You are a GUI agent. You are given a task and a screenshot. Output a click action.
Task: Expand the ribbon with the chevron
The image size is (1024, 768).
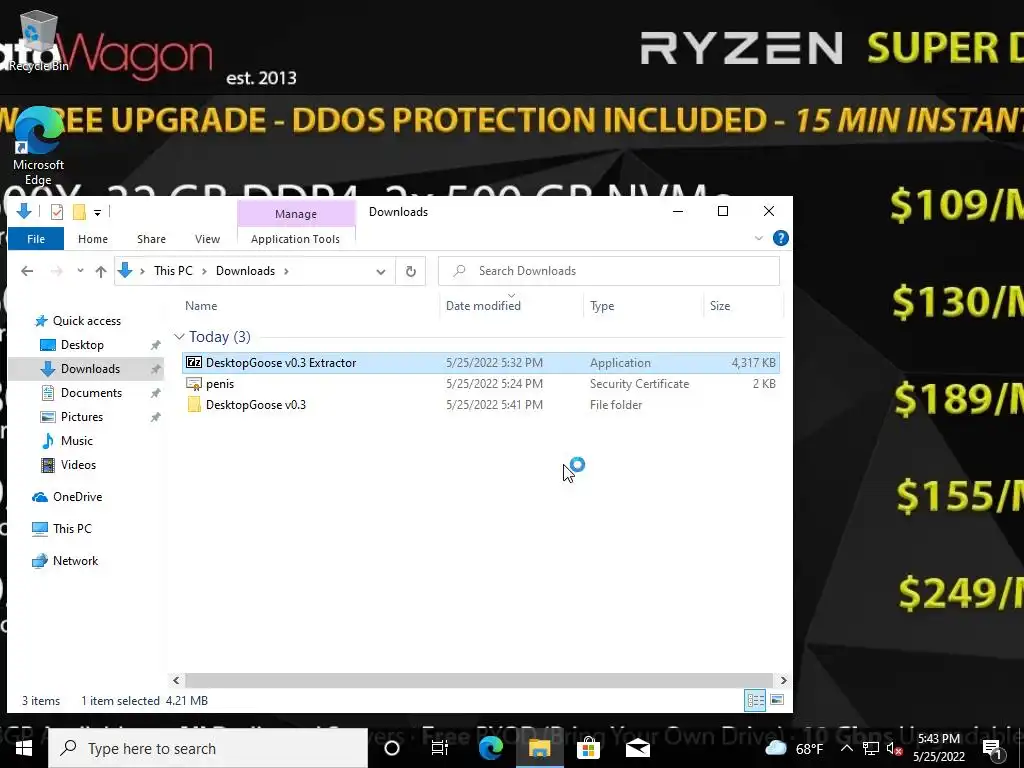coord(759,238)
